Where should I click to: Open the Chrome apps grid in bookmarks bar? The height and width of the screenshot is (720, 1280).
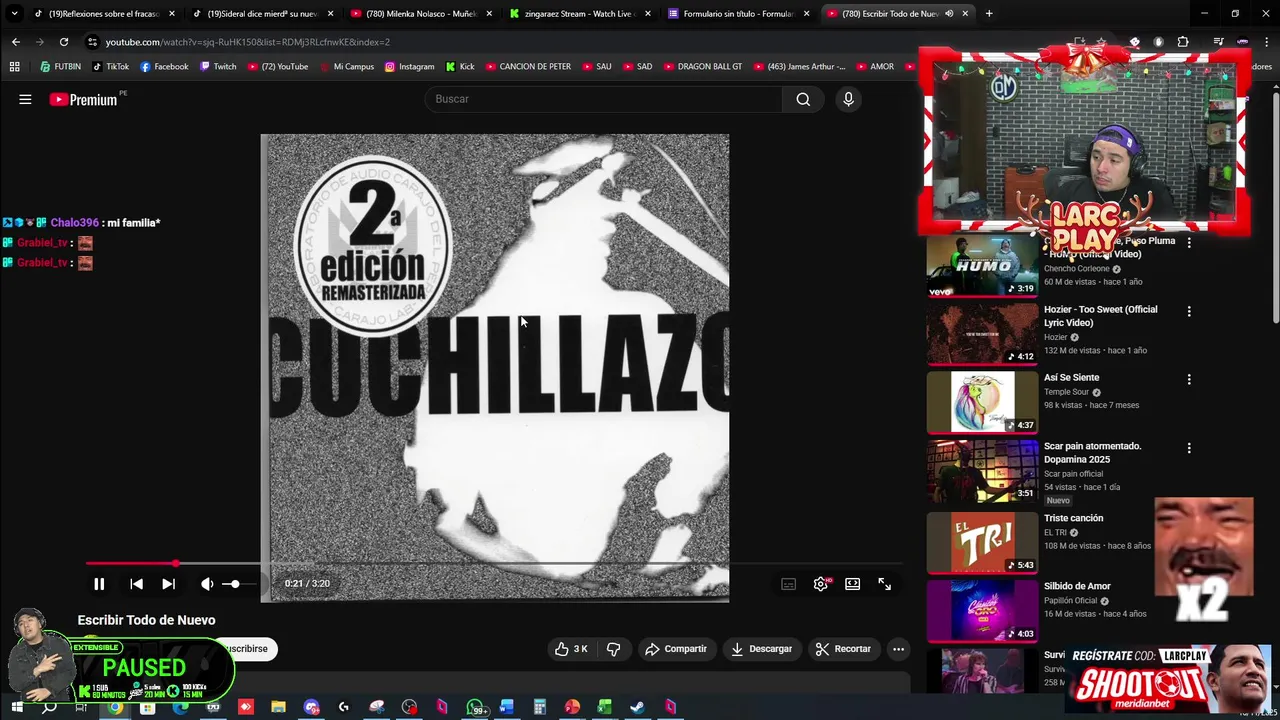pyautogui.click(x=14, y=67)
